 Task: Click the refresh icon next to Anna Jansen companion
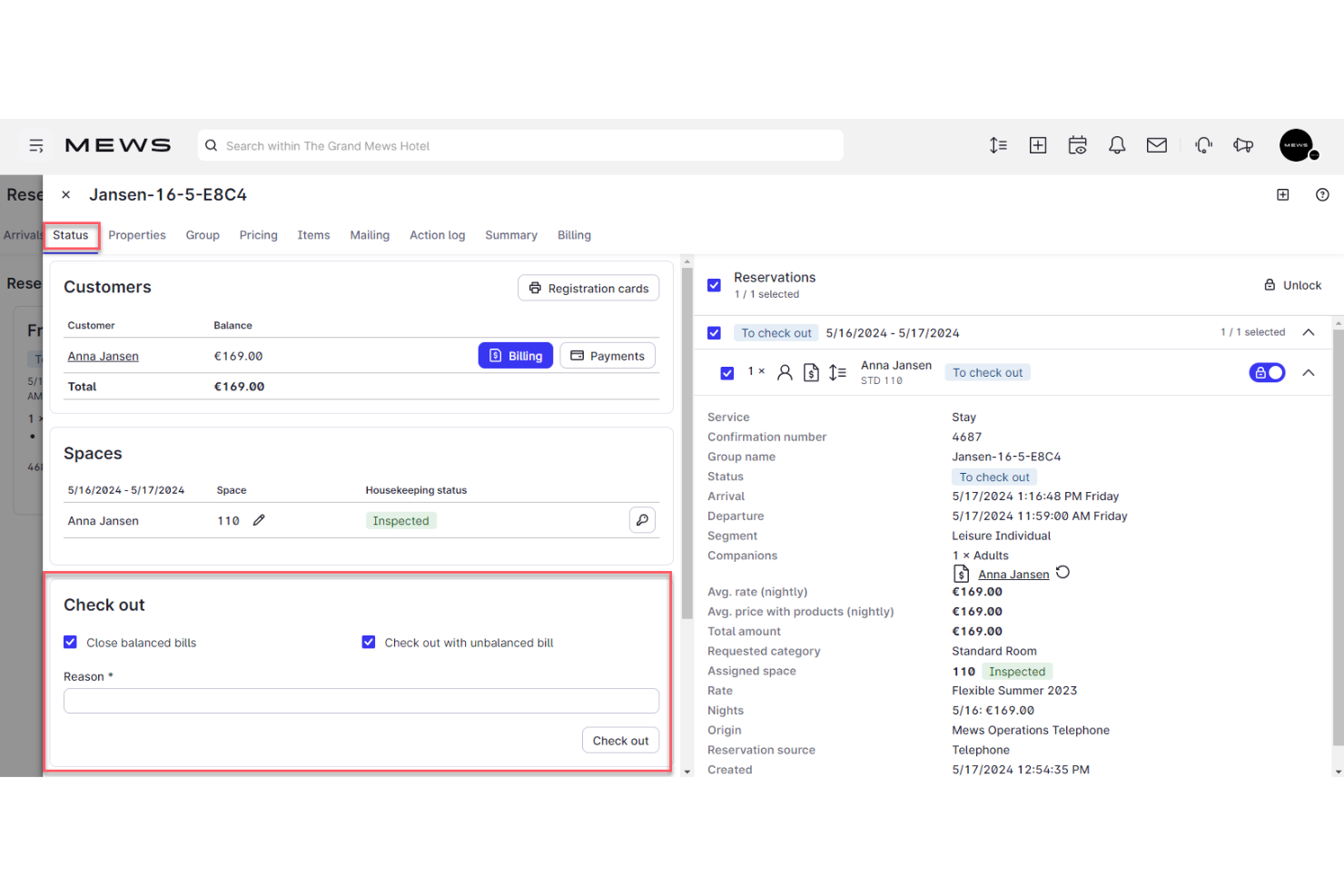coord(1063,573)
